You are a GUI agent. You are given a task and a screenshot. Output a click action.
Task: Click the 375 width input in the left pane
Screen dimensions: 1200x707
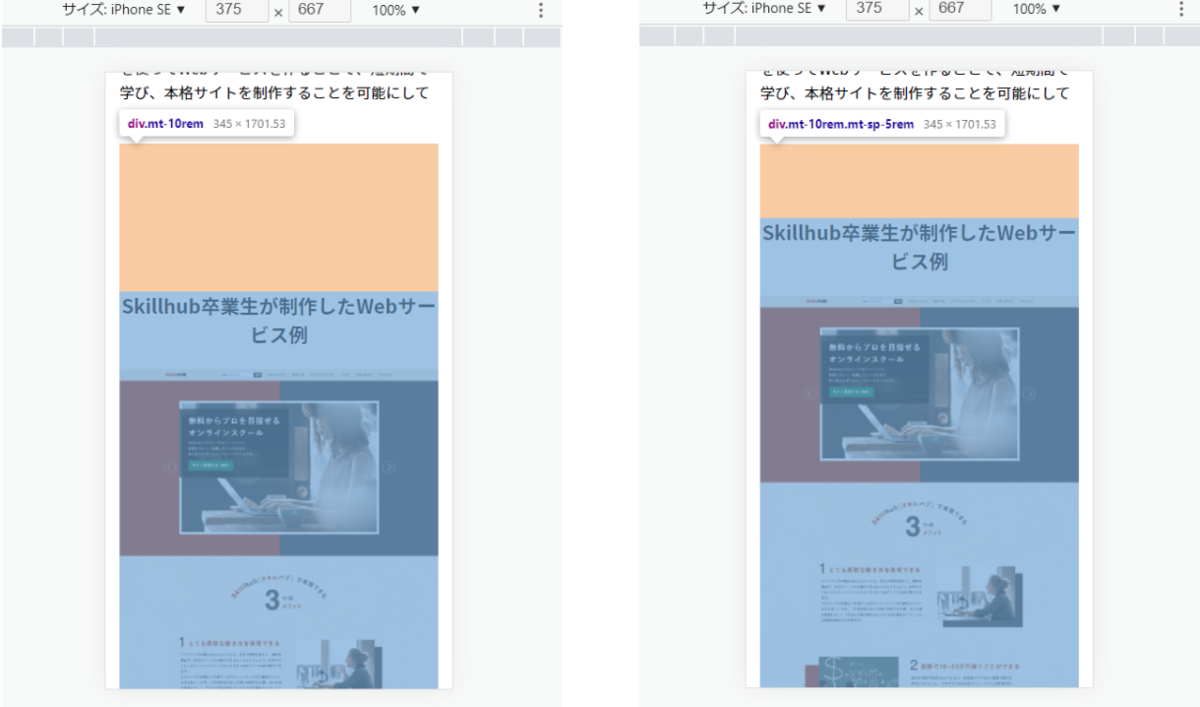tap(237, 10)
